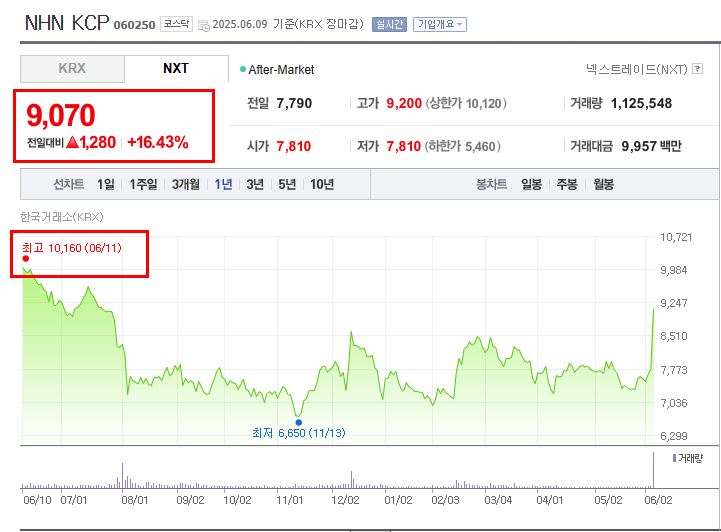Viewport: 721px width, 532px height.
Task: Click the After-Market label text
Action: [281, 70]
